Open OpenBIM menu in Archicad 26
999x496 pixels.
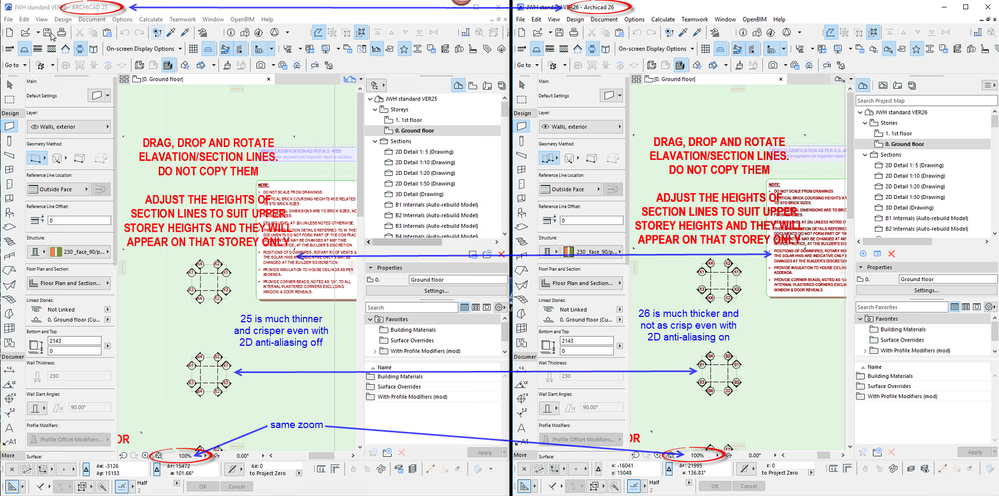(x=753, y=19)
